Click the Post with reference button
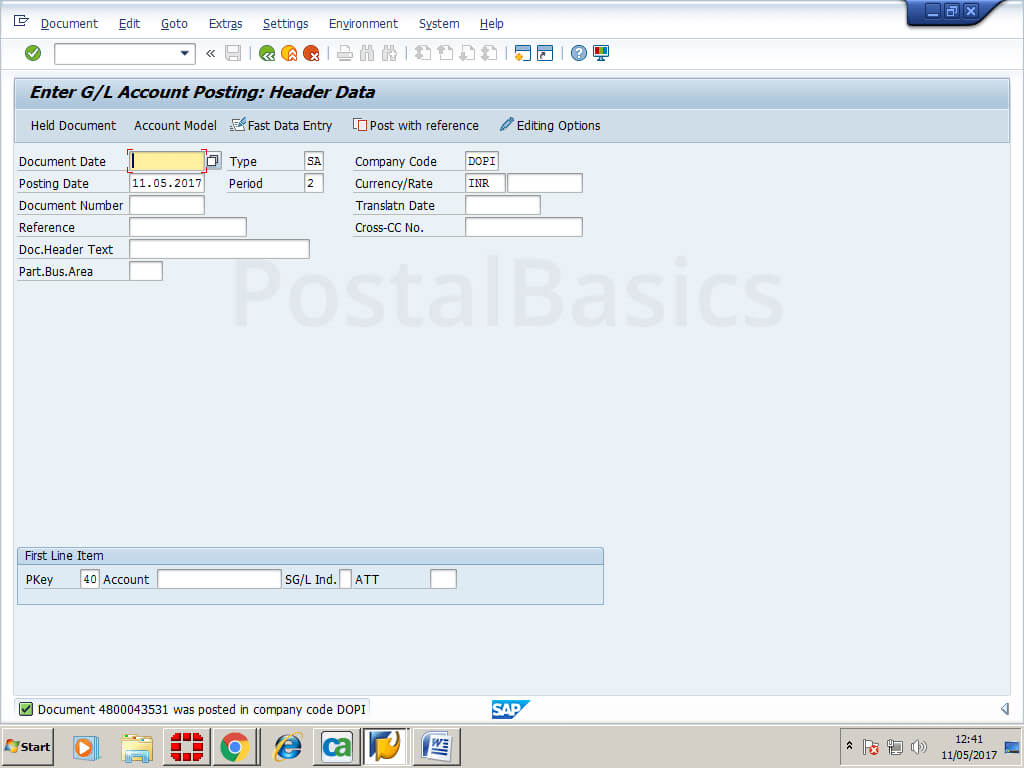Viewport: 1024px width, 768px height. (x=415, y=125)
